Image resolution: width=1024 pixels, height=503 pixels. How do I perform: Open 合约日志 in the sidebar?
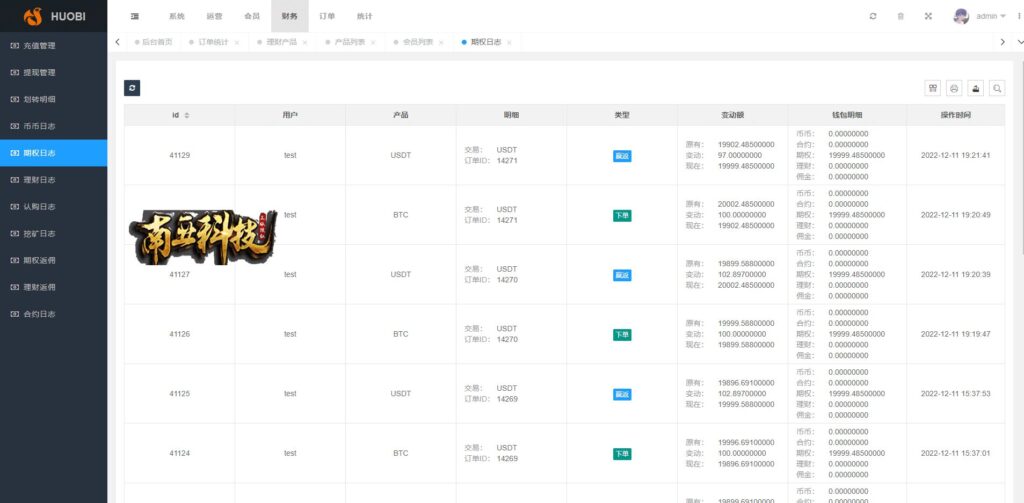point(54,314)
